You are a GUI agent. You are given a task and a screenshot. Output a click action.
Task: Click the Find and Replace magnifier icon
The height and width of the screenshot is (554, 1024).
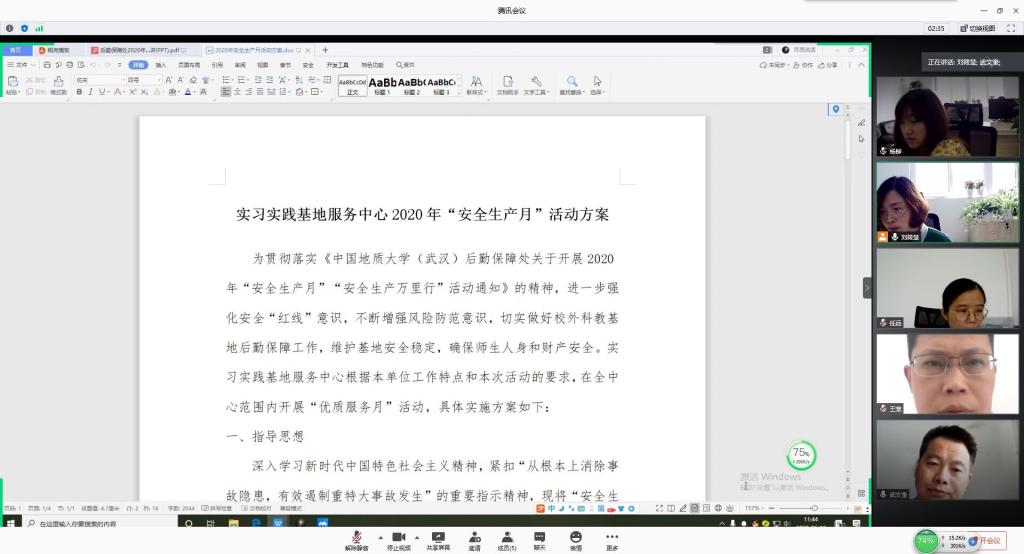point(572,82)
